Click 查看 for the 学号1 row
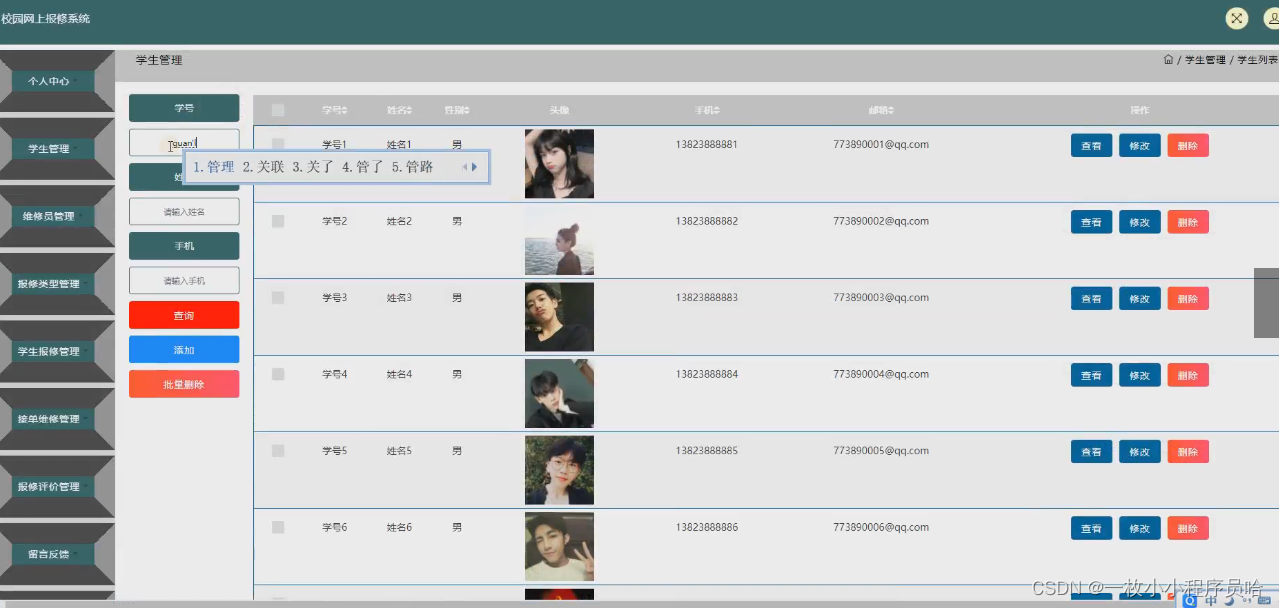 click(1091, 145)
